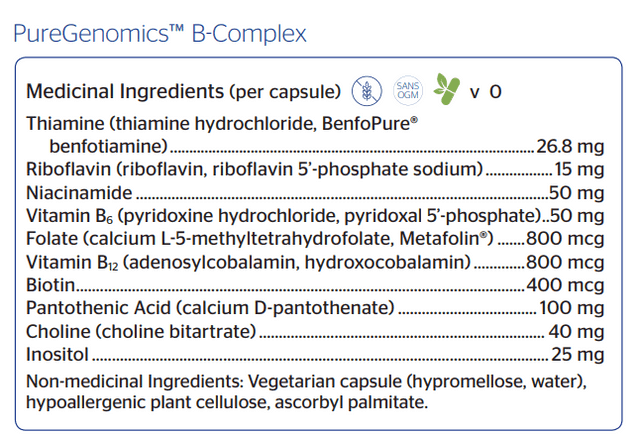Select the 26.8 mg benfotiamine amount
This screenshot has height=443, width=640.
tap(570, 147)
